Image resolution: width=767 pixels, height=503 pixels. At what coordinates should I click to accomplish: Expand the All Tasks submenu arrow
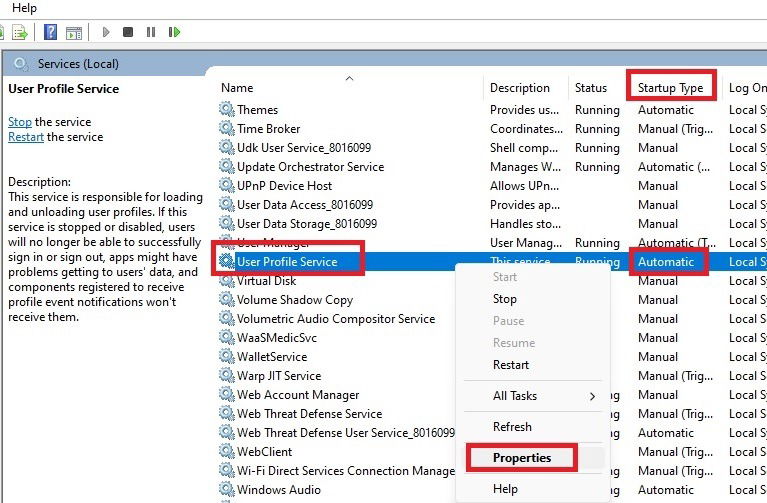tap(592, 396)
